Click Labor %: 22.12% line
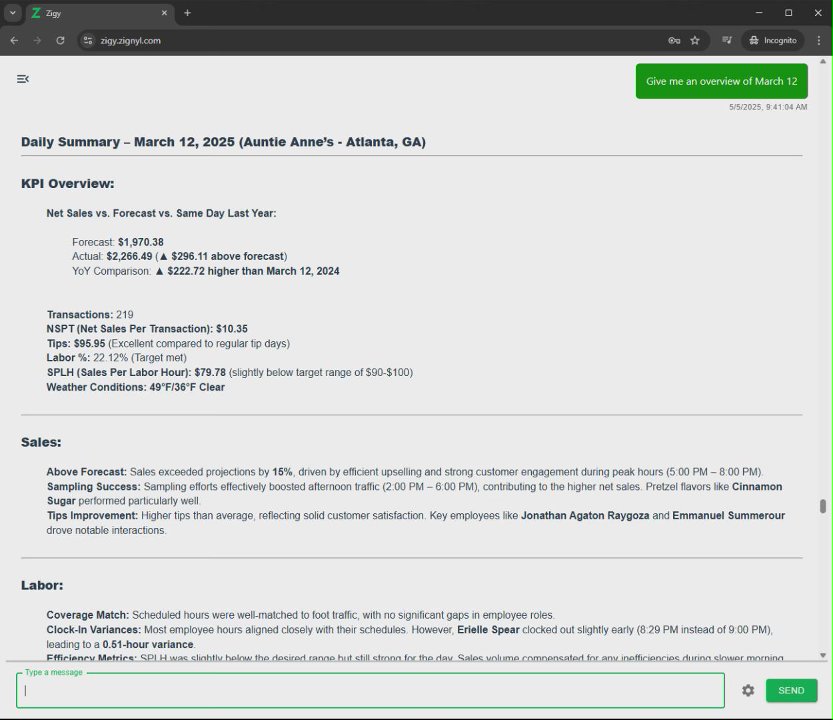The width and height of the screenshot is (833, 720). point(116,358)
